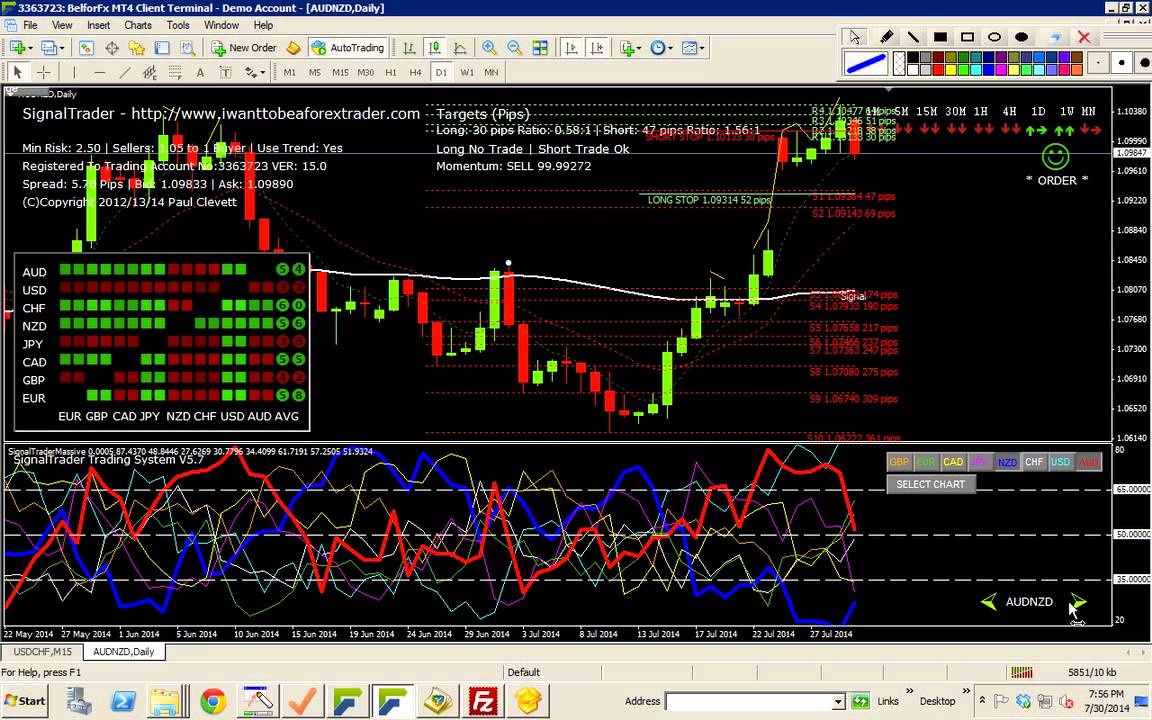Select the horizontal line drawing tool
The width and height of the screenshot is (1152, 720).
pos(100,72)
